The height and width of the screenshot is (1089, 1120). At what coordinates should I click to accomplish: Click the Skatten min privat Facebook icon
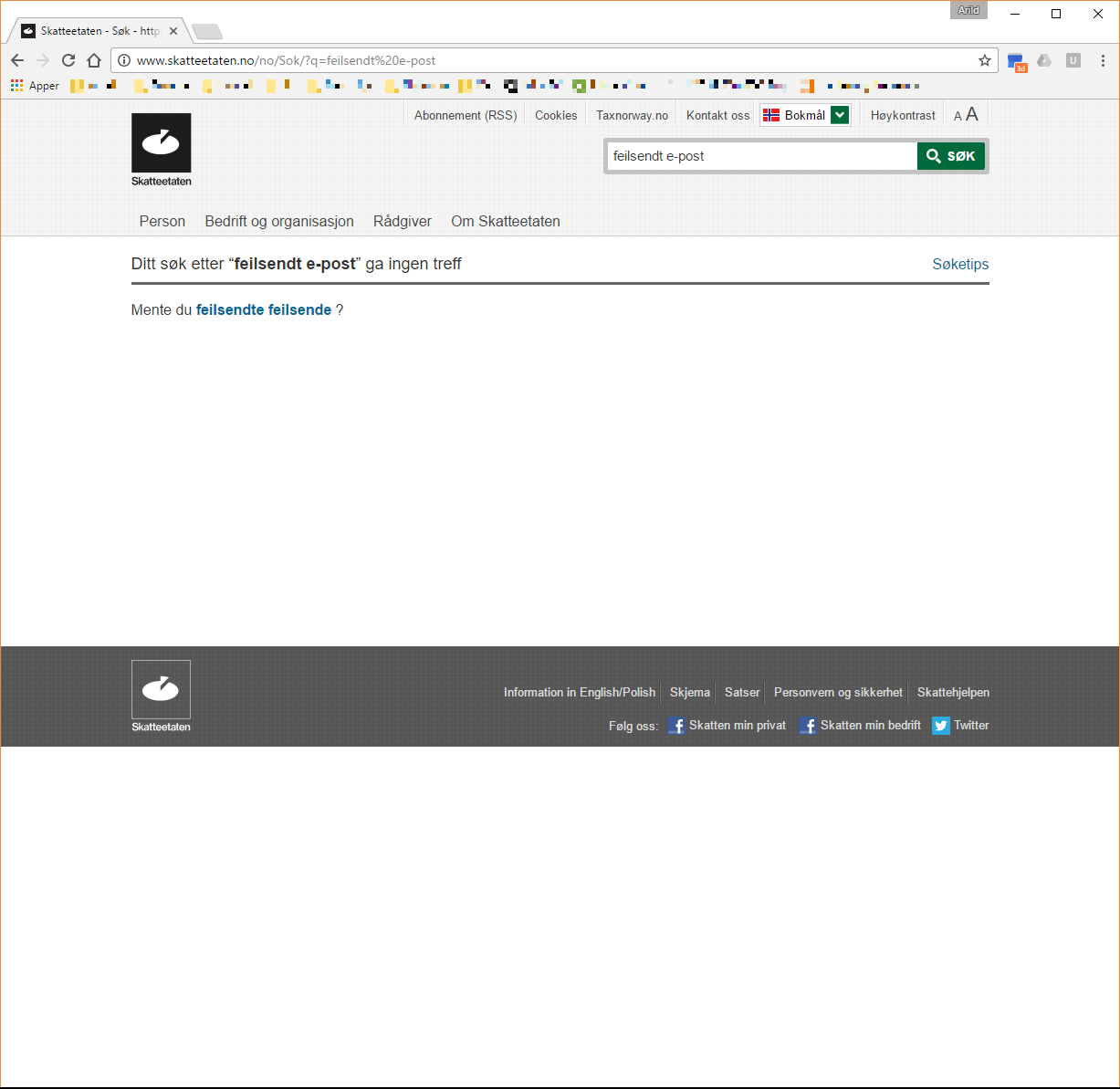676,726
